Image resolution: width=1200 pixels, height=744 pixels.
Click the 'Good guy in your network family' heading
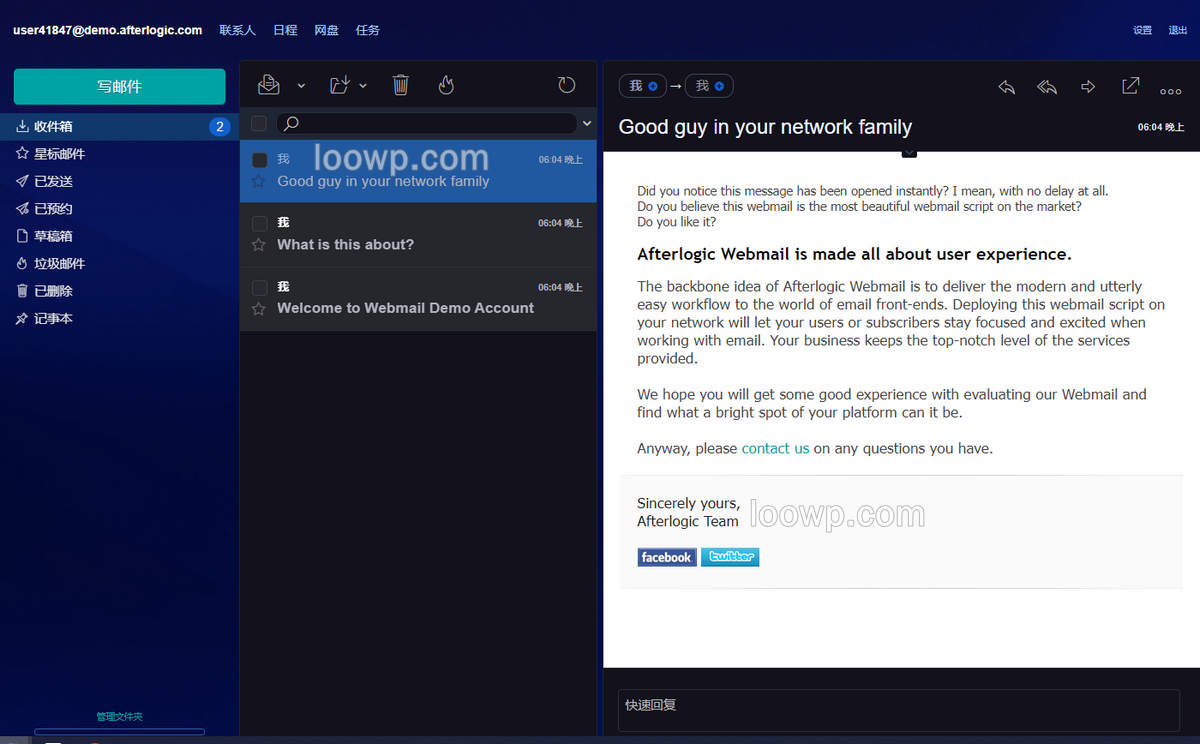tap(765, 127)
